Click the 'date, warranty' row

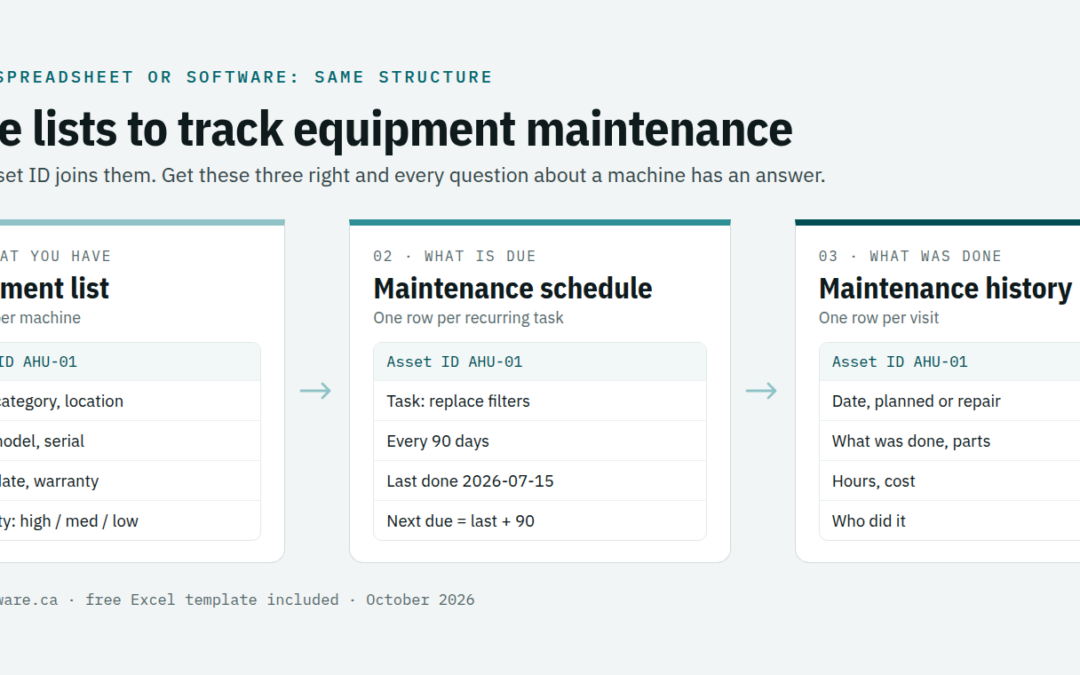(x=130, y=481)
